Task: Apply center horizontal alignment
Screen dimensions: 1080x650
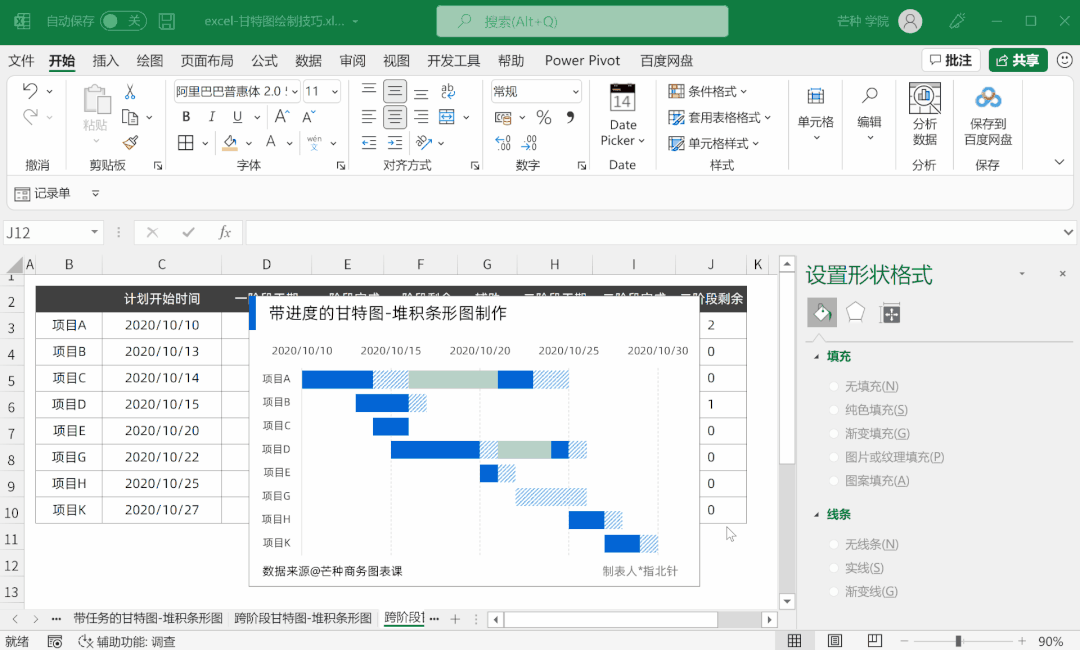Action: tap(395, 117)
